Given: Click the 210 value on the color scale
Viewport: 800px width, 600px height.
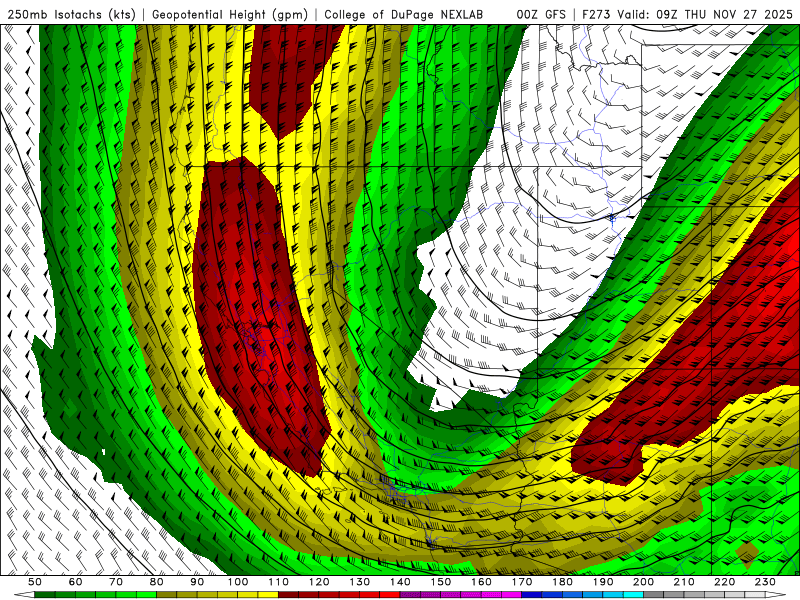Looking at the screenshot, I should pyautogui.click(x=684, y=582).
